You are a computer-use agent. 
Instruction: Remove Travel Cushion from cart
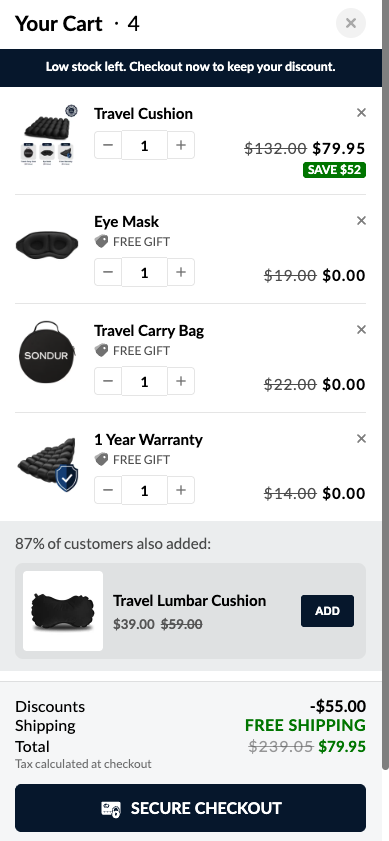click(361, 113)
